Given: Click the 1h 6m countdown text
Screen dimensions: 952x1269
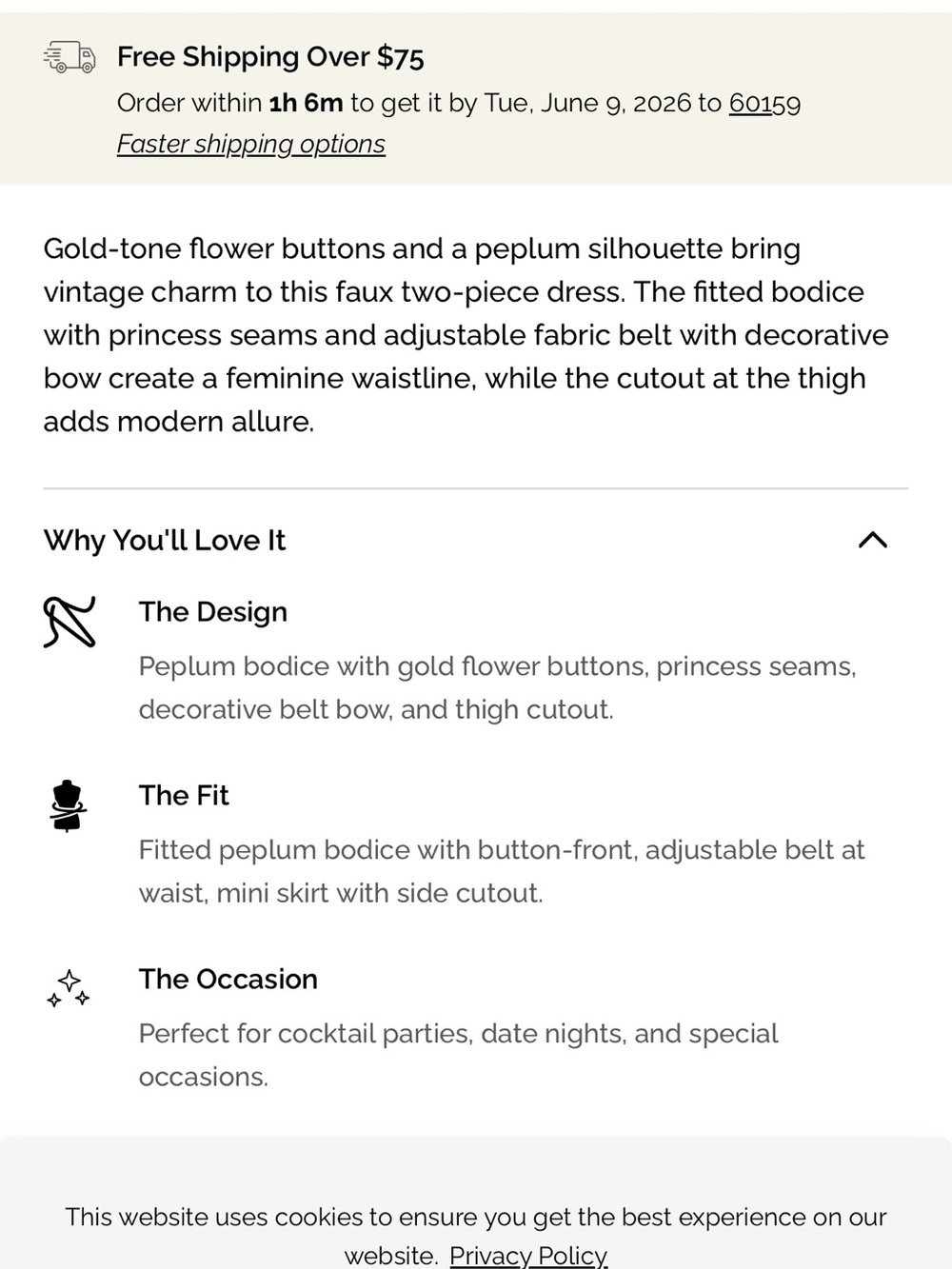Looking at the screenshot, I should click(x=306, y=103).
